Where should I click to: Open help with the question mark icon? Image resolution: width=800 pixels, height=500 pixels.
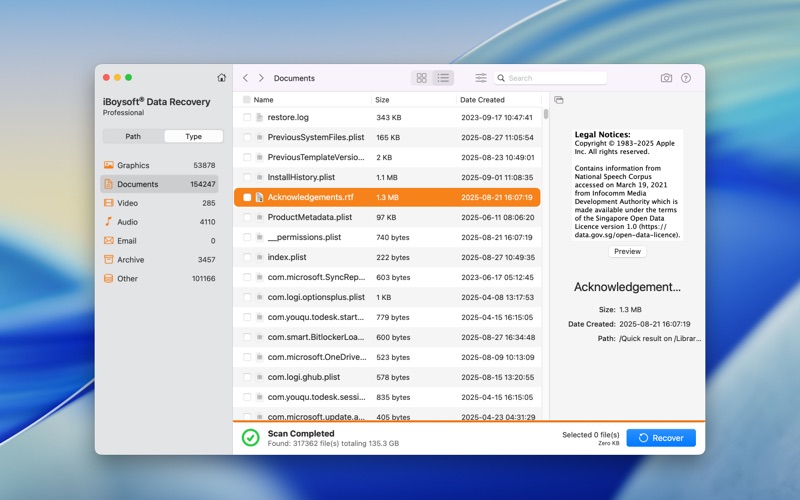pos(686,78)
